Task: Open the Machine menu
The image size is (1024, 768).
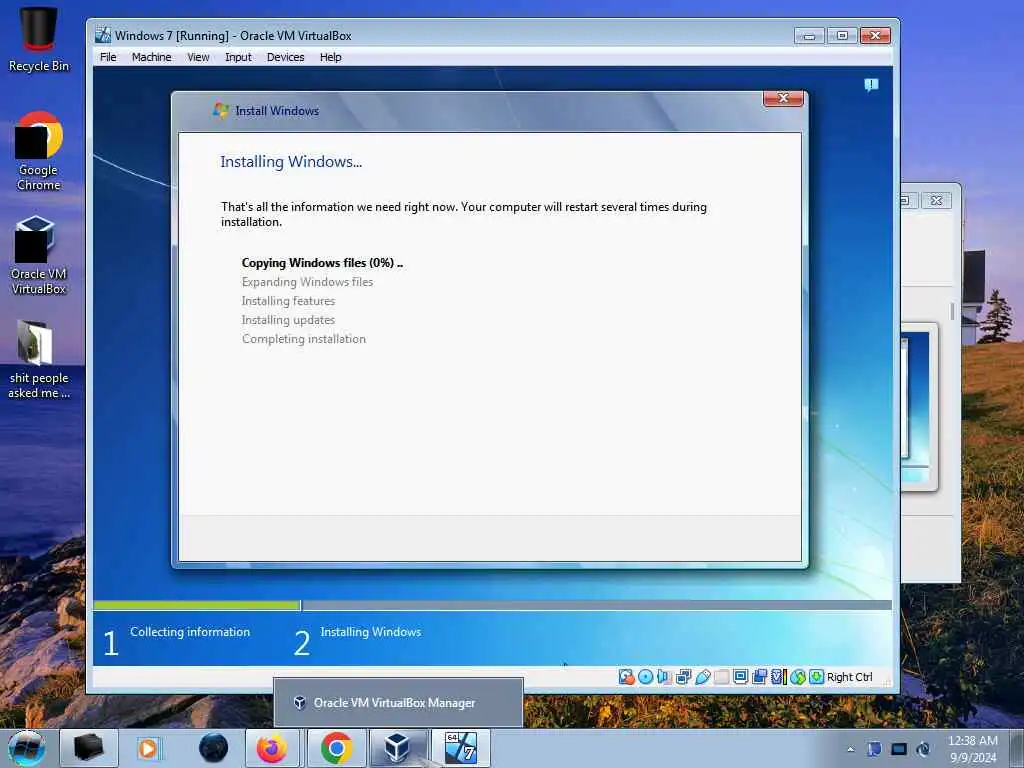Action: click(x=151, y=57)
